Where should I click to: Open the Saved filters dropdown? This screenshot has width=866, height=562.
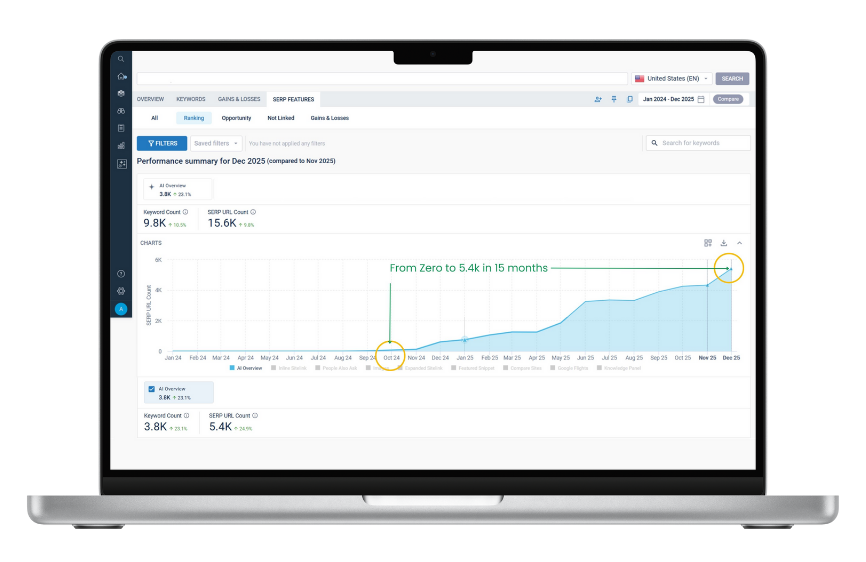pos(216,144)
